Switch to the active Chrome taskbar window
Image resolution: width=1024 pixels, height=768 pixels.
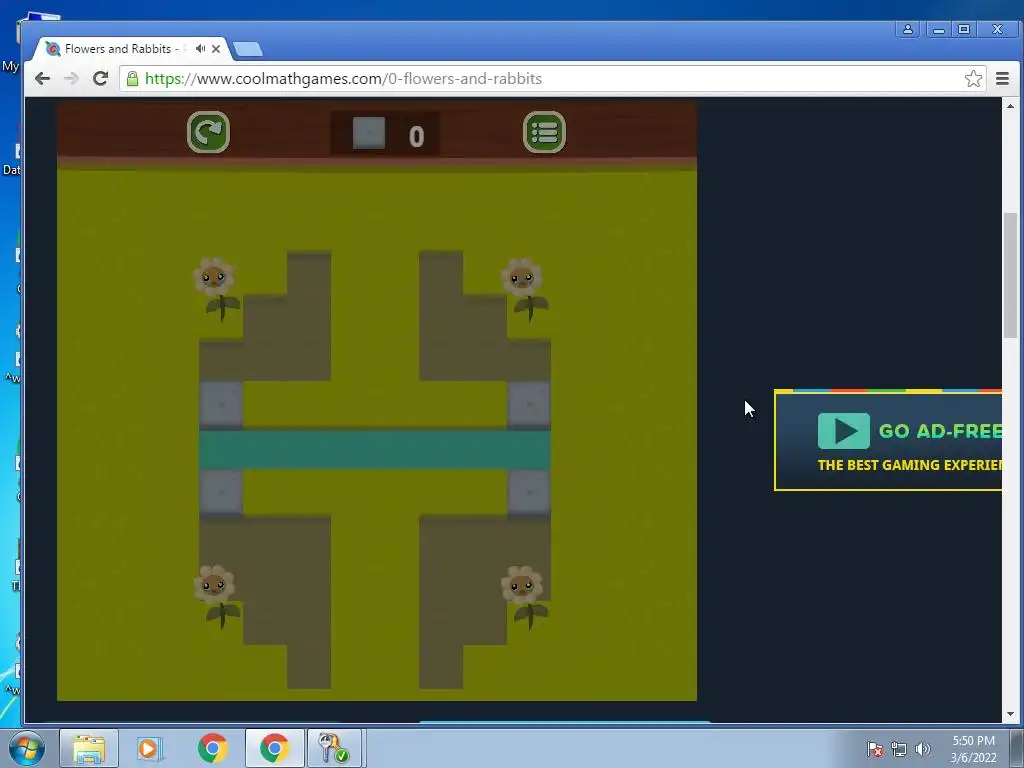[x=274, y=748]
